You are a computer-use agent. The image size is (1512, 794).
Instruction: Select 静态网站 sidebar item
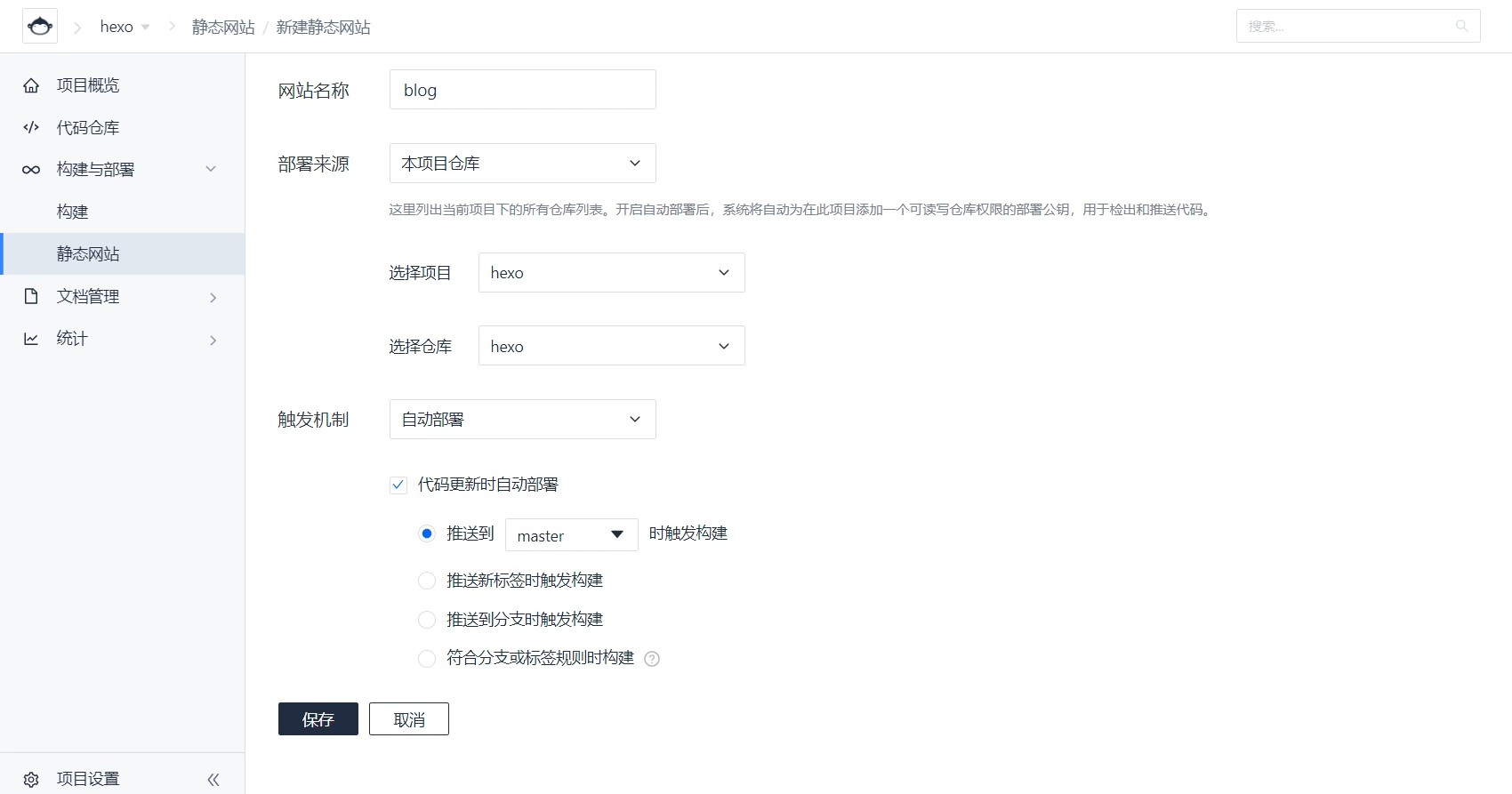tap(123, 254)
